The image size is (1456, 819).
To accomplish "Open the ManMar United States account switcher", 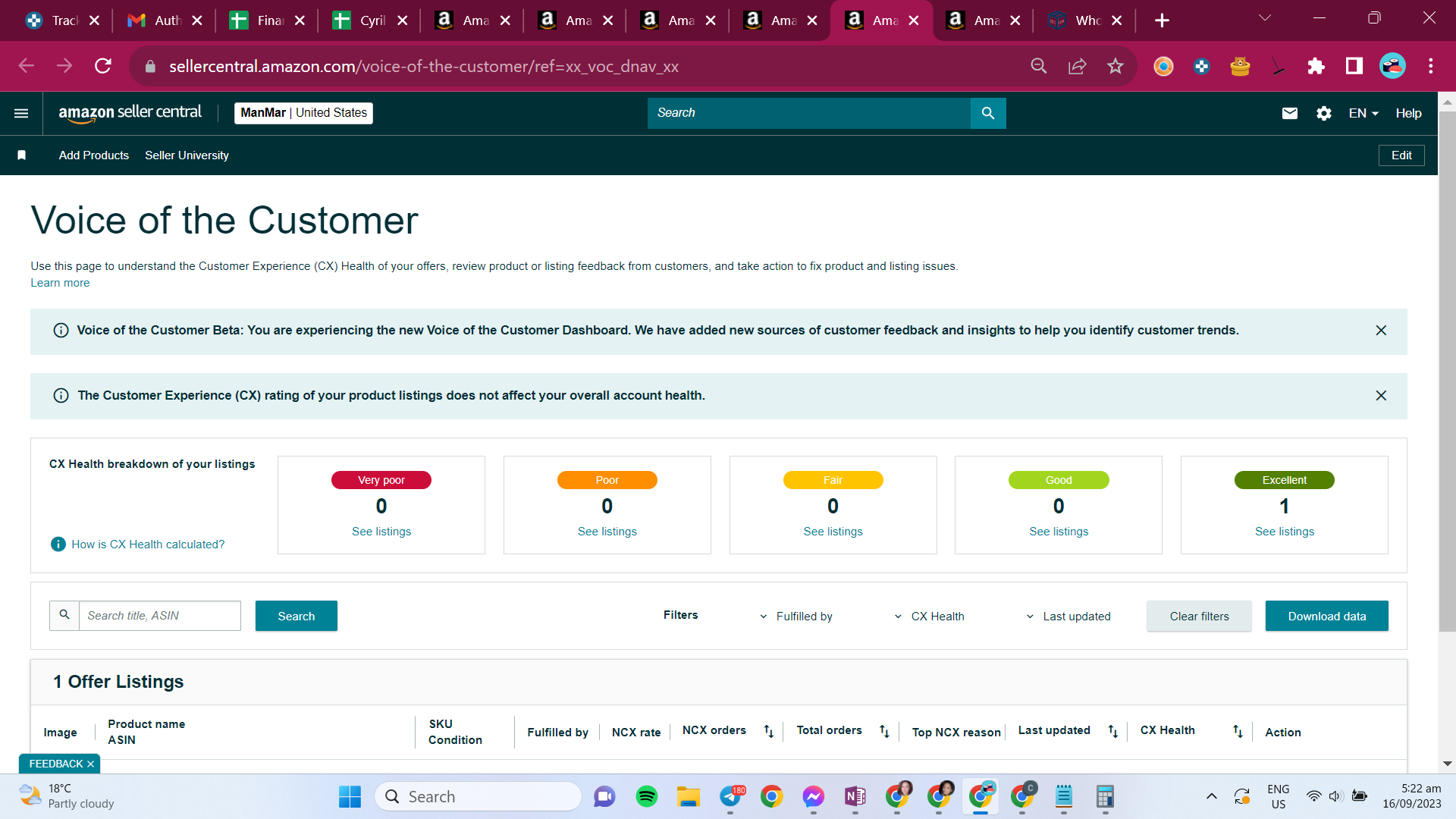I will point(303,113).
